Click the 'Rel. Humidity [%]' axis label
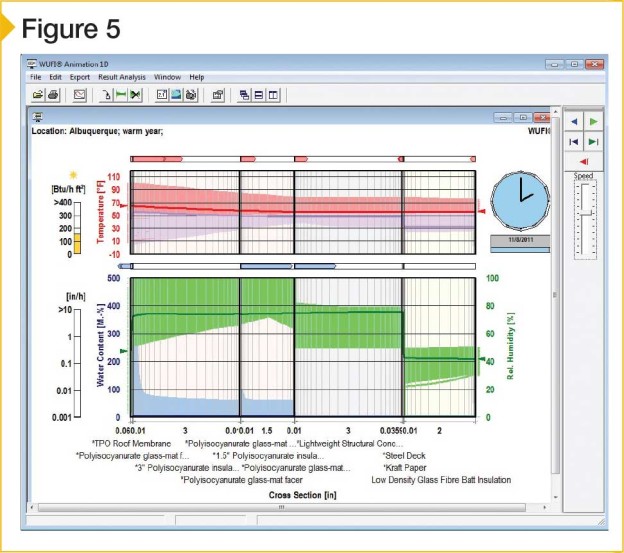The height and width of the screenshot is (553, 624). click(511, 345)
